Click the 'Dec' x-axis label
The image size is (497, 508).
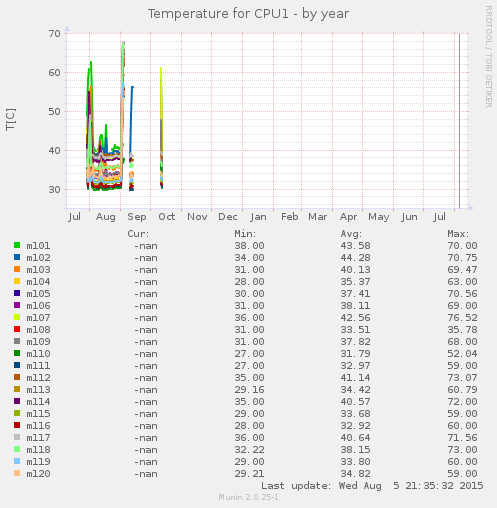click(228, 217)
